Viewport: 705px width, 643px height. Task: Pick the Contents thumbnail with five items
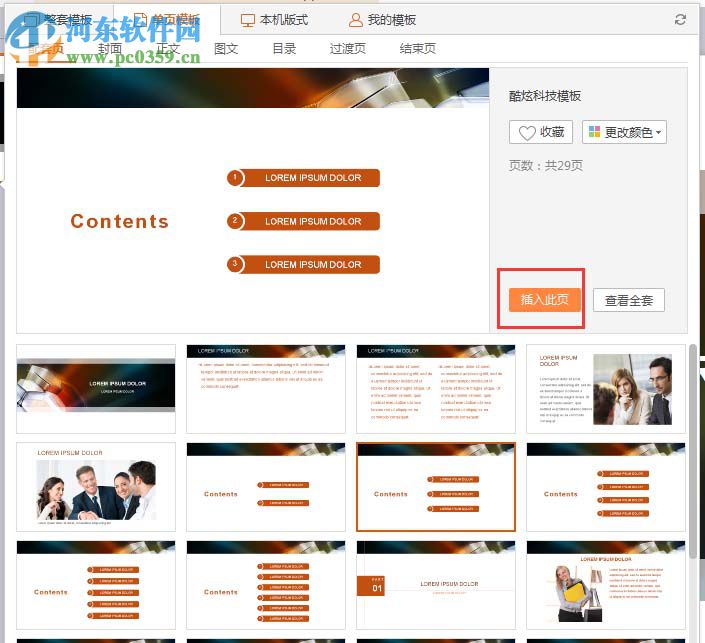point(96,585)
